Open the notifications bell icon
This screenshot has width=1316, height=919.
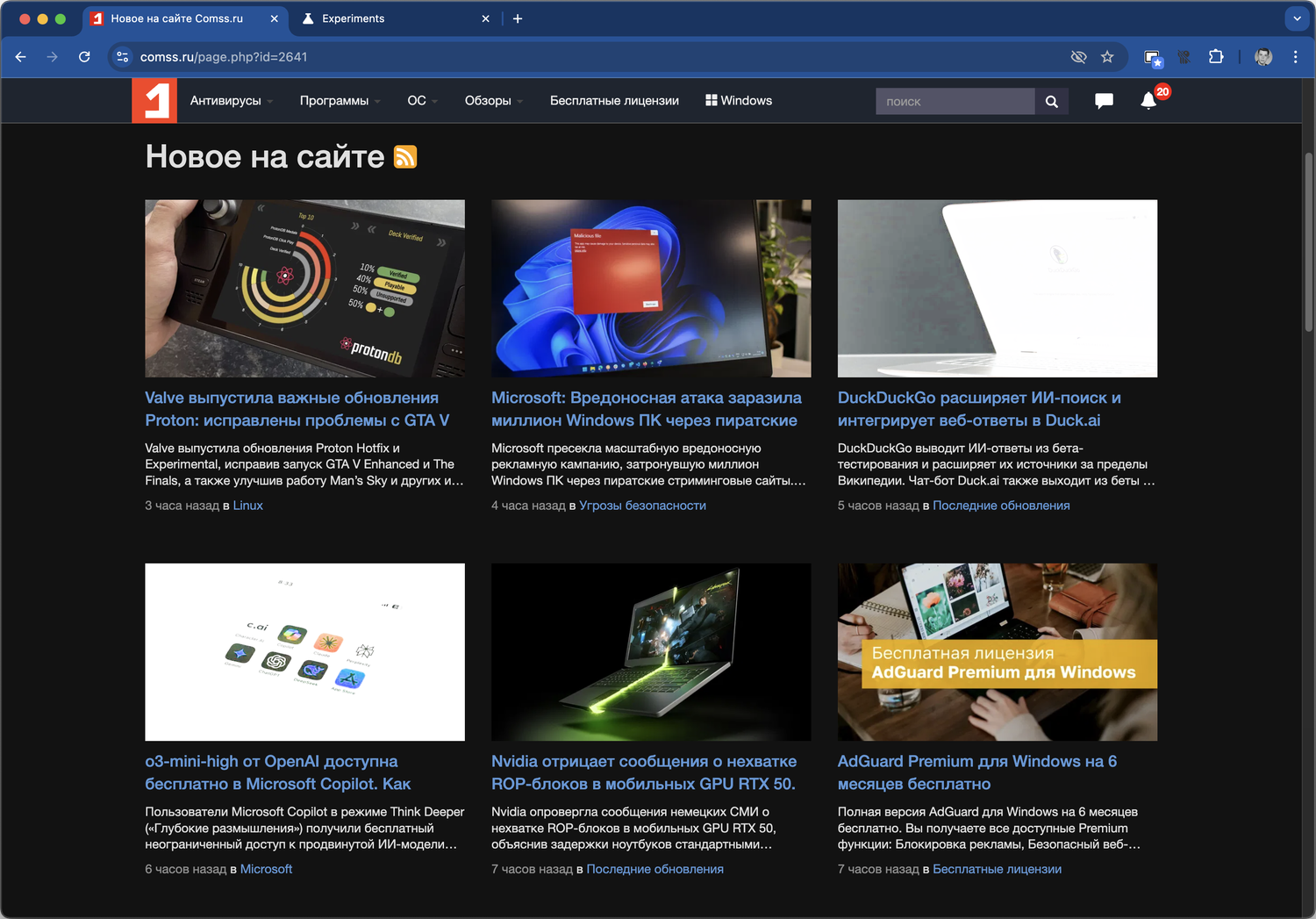1148,101
